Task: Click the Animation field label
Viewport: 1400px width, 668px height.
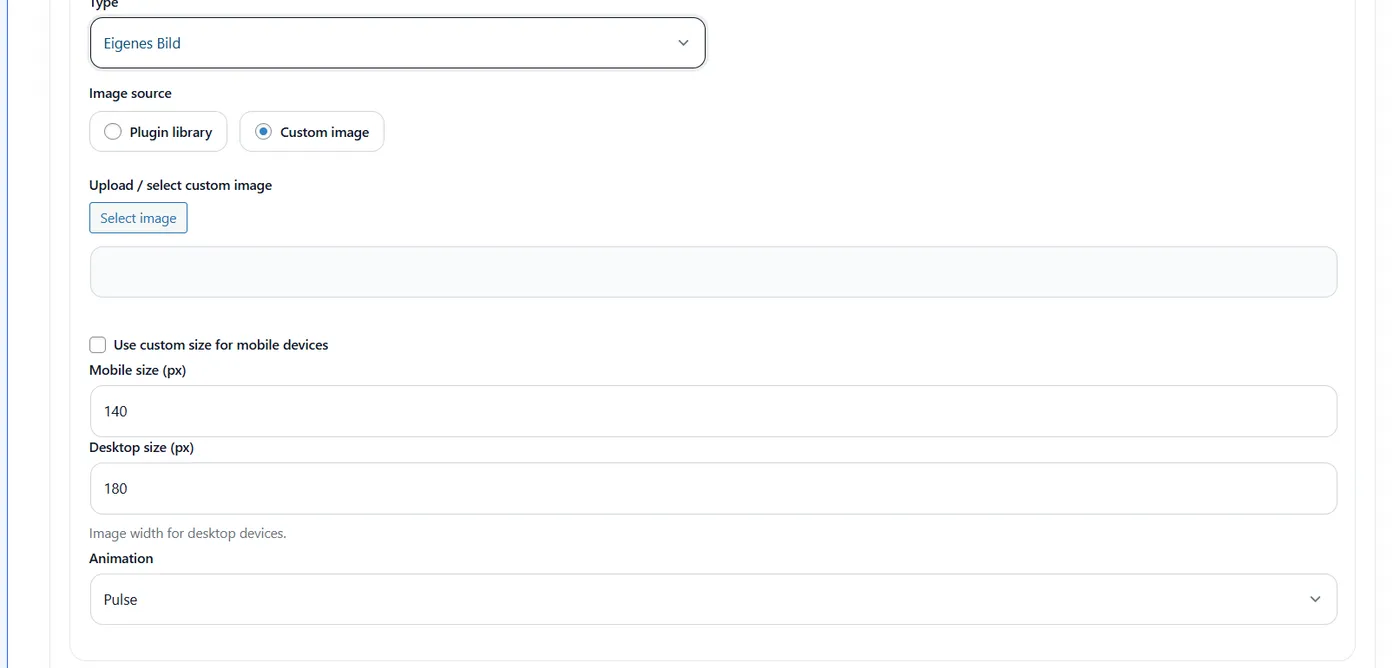Action: [x=121, y=558]
